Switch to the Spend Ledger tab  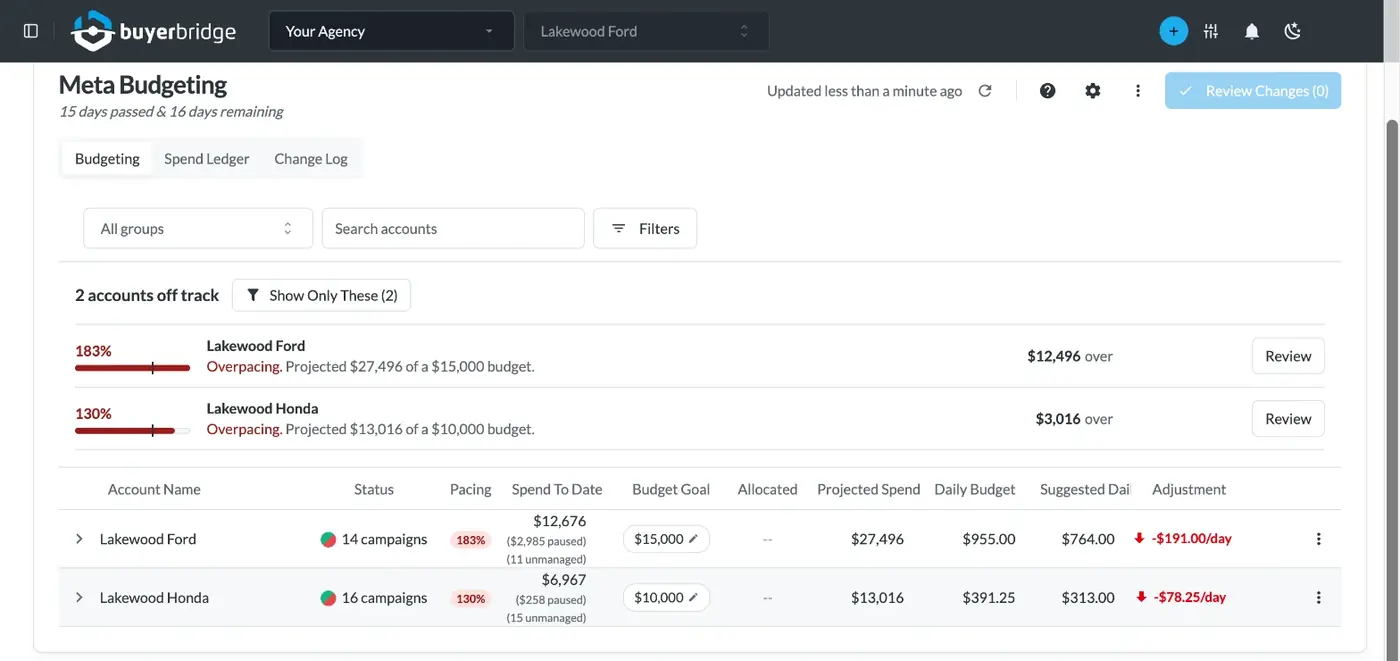click(x=207, y=158)
